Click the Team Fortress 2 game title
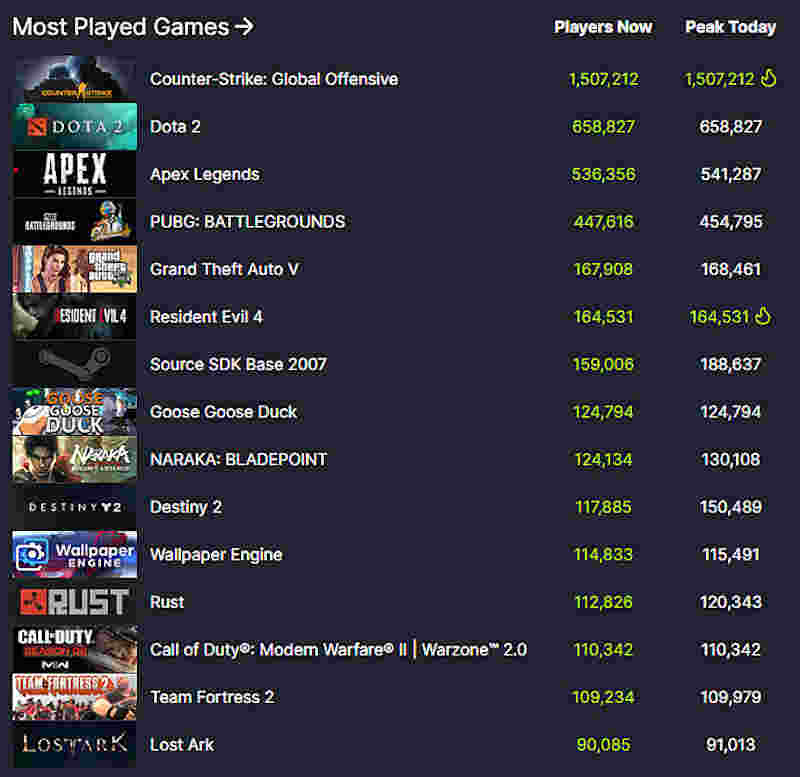The height and width of the screenshot is (777, 800). [x=212, y=697]
